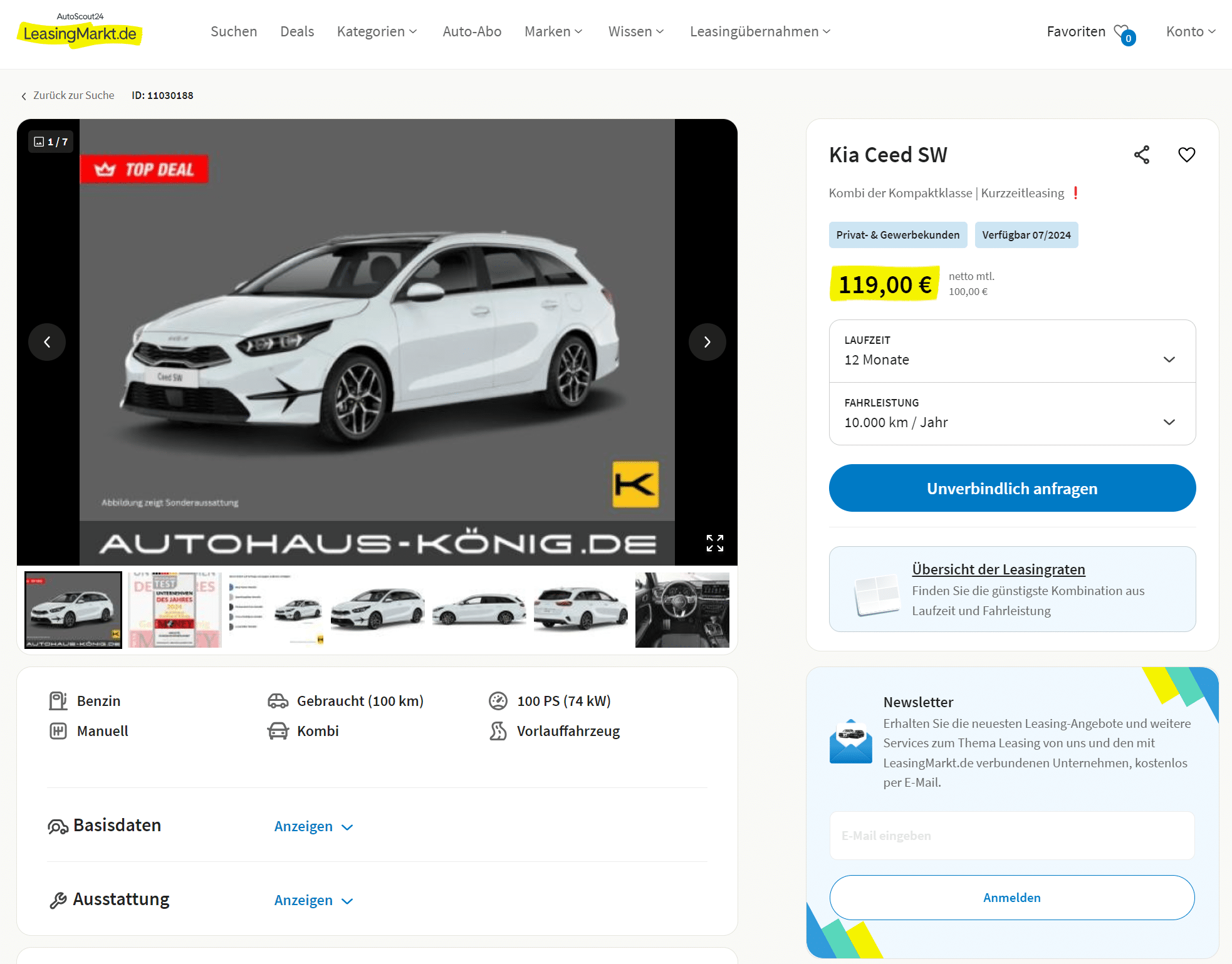Image resolution: width=1232 pixels, height=964 pixels.
Task: Select seventh thumbnail interior steering wheel
Action: tap(682, 610)
